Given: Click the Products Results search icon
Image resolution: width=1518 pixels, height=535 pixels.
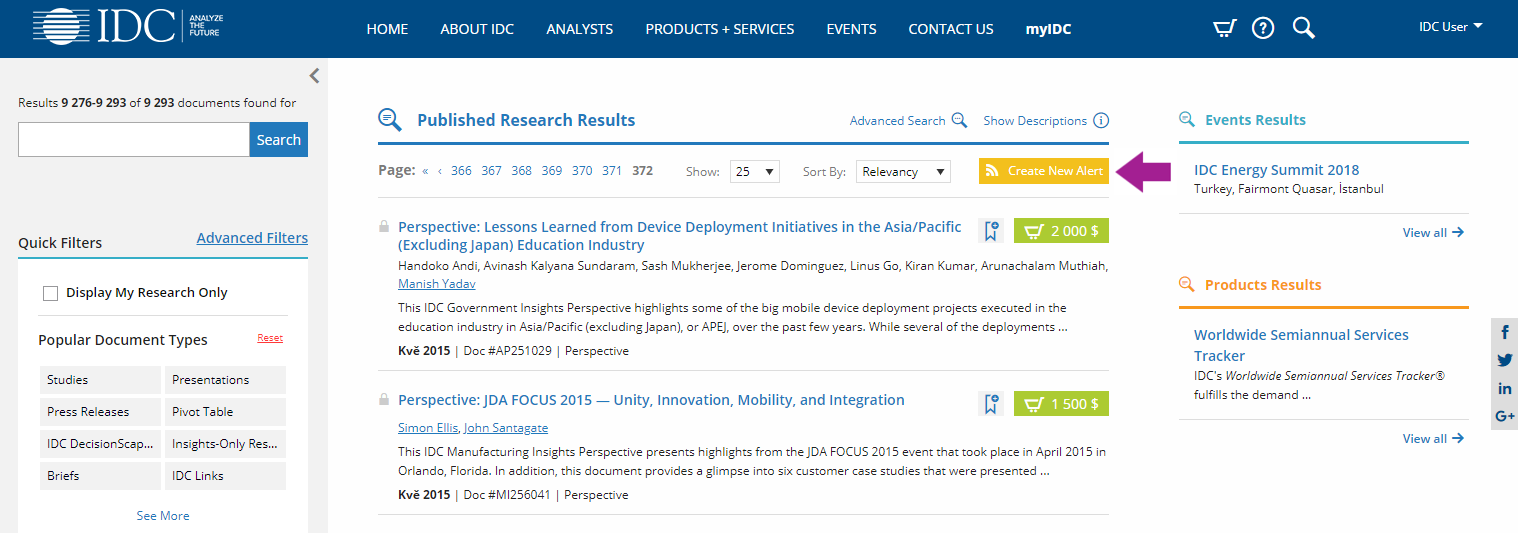Looking at the screenshot, I should pos(1187,284).
